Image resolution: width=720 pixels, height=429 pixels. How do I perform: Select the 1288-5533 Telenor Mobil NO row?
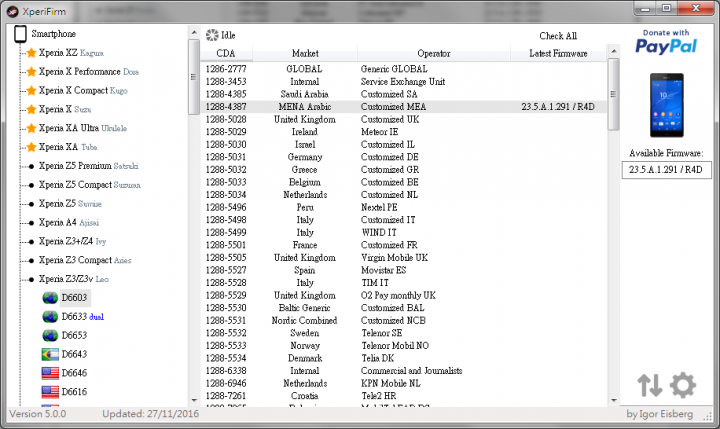404,345
